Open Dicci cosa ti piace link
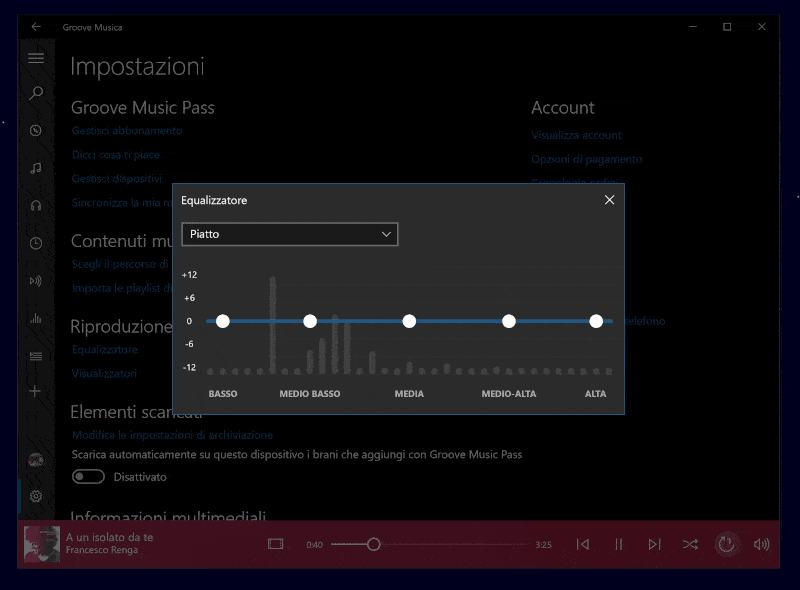Viewport: 800px width, 590px height. [x=116, y=155]
